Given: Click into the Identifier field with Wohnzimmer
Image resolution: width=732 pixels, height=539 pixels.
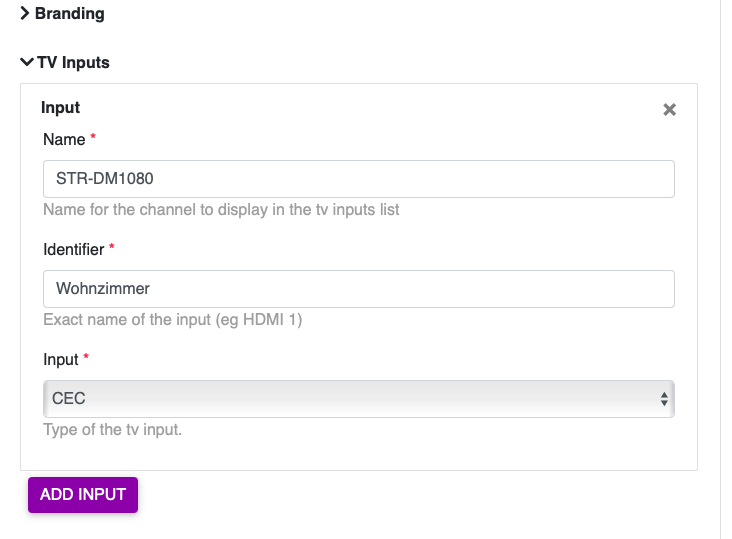Looking at the screenshot, I should (358, 288).
